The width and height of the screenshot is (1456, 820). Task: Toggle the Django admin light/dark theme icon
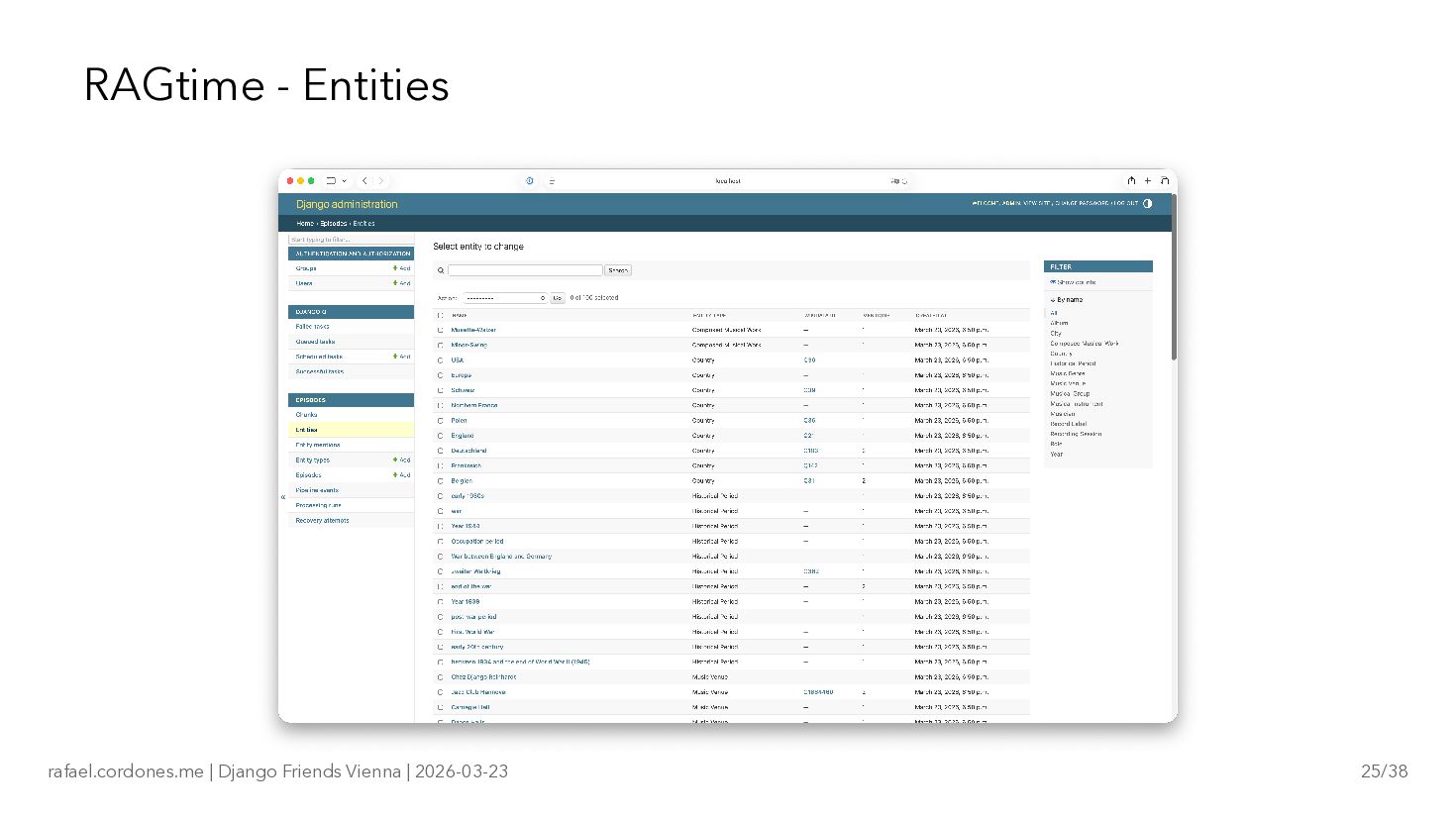[1147, 204]
